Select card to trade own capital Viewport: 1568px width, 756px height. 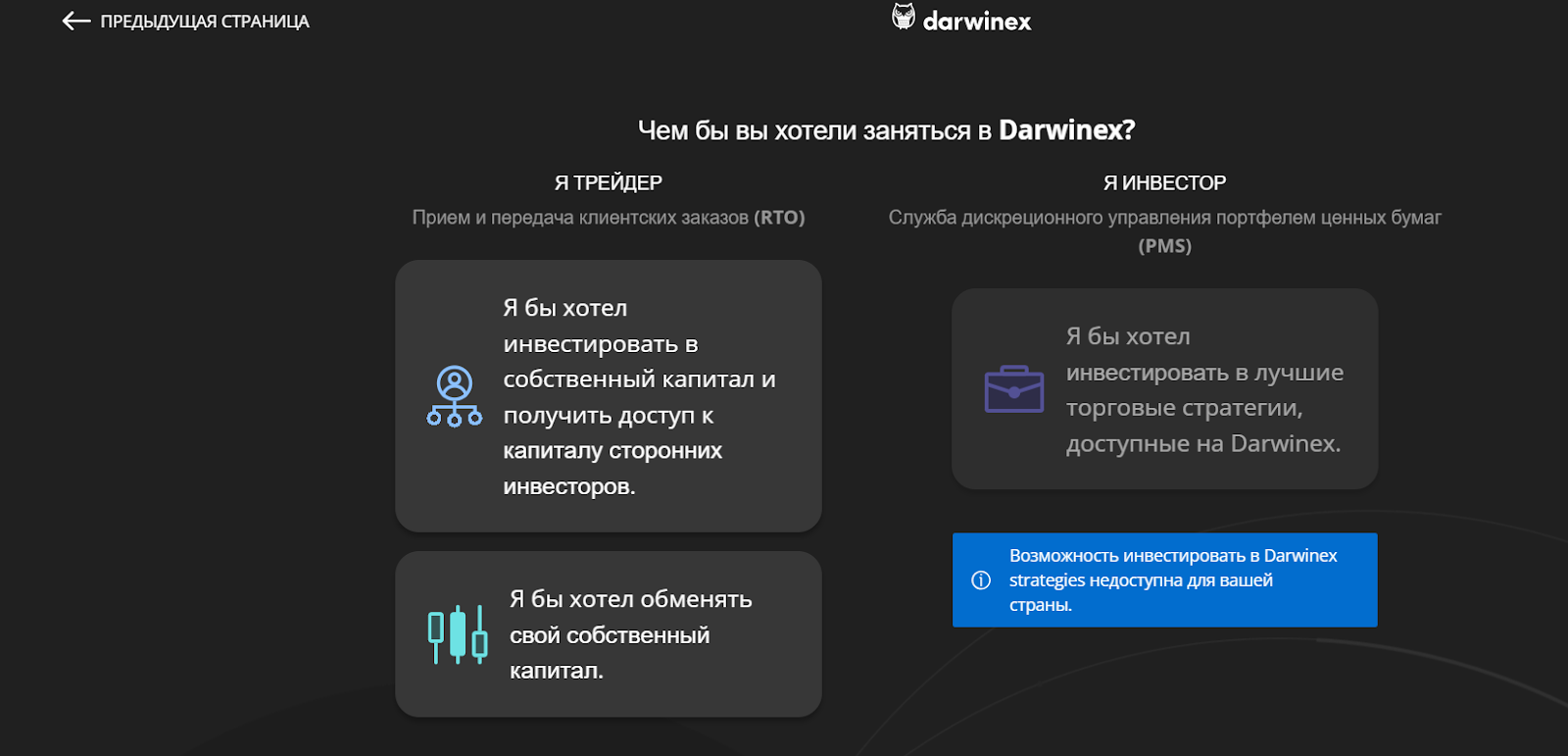(x=609, y=634)
